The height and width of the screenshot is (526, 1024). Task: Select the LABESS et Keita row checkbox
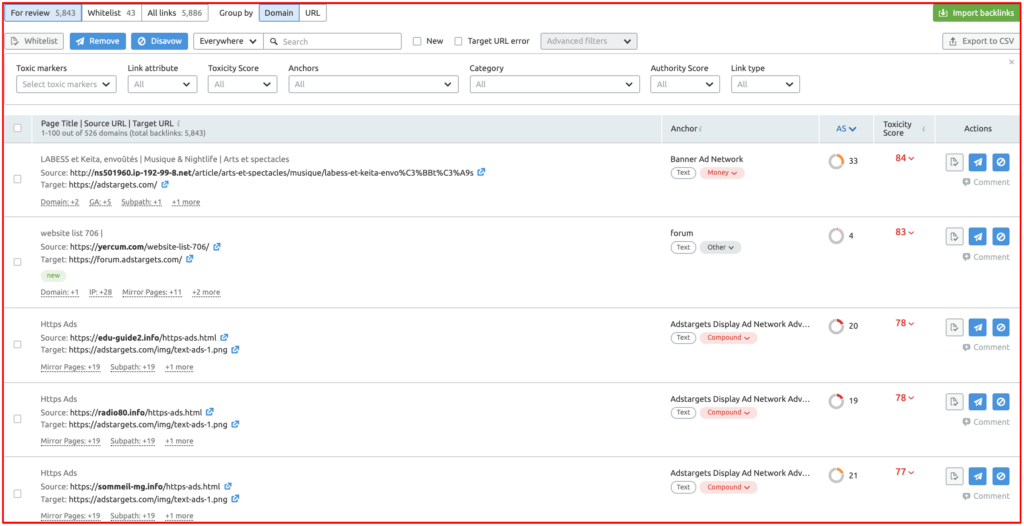18,178
